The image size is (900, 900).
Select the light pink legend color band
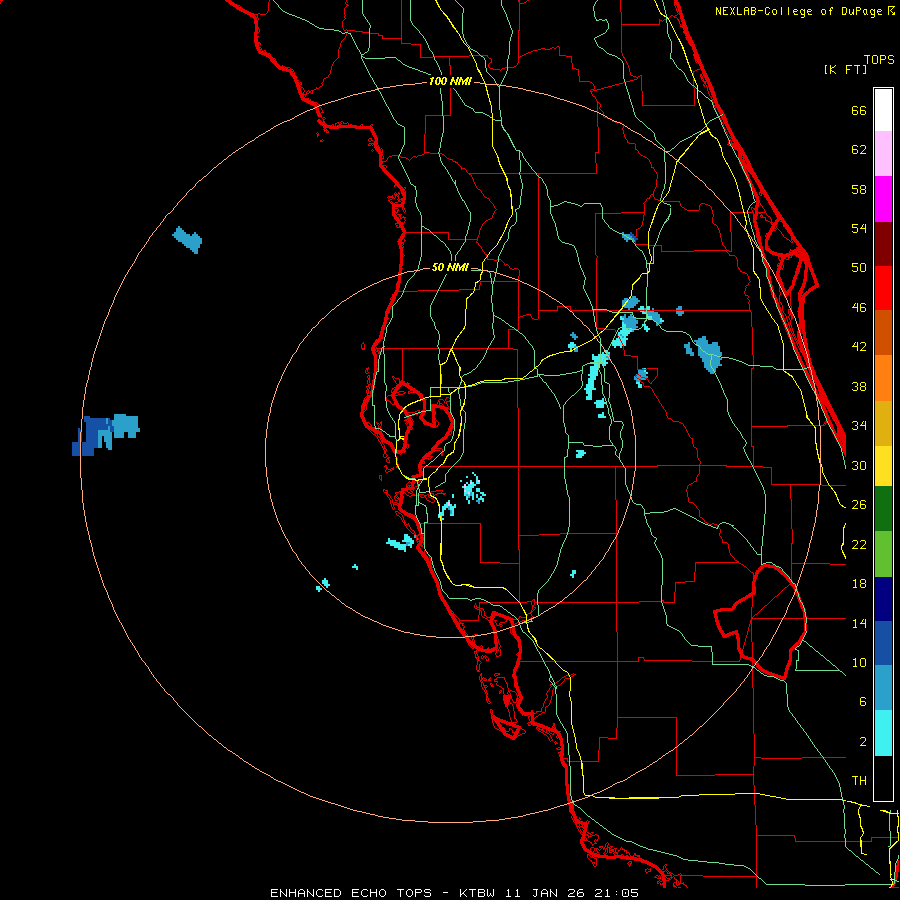(883, 154)
